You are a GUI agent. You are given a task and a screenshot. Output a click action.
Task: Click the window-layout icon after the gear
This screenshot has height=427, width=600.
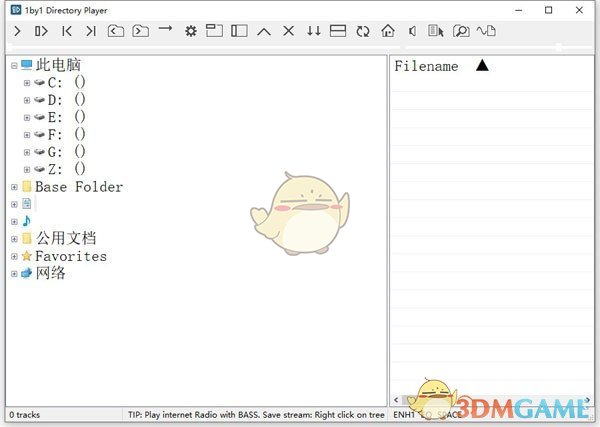(214, 31)
